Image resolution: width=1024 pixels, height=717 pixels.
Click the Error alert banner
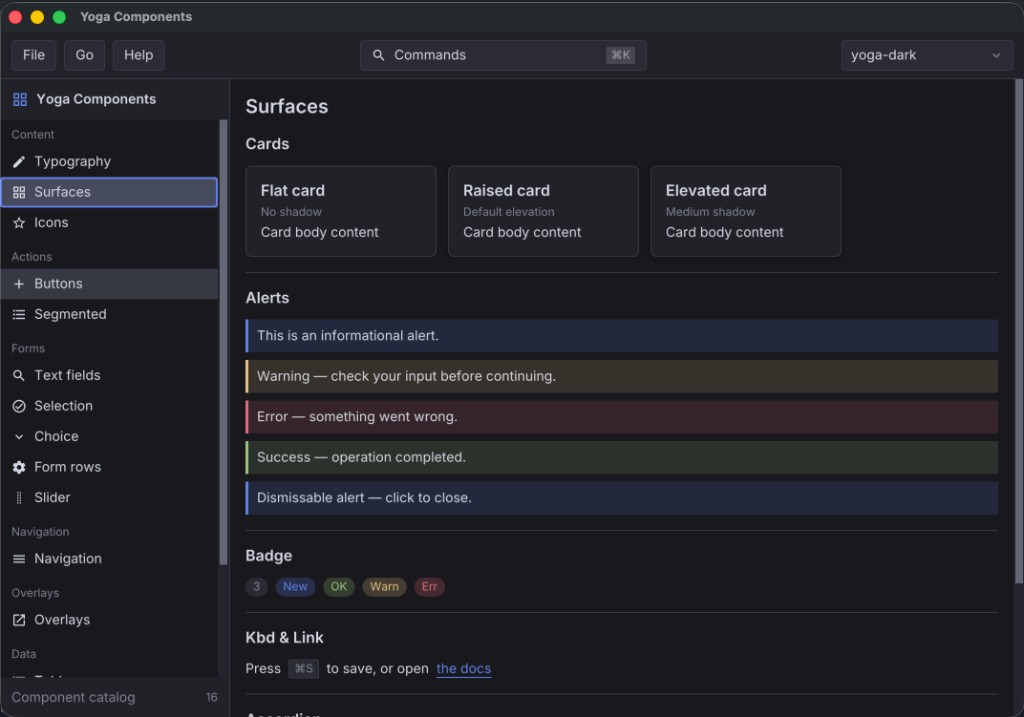click(x=622, y=417)
